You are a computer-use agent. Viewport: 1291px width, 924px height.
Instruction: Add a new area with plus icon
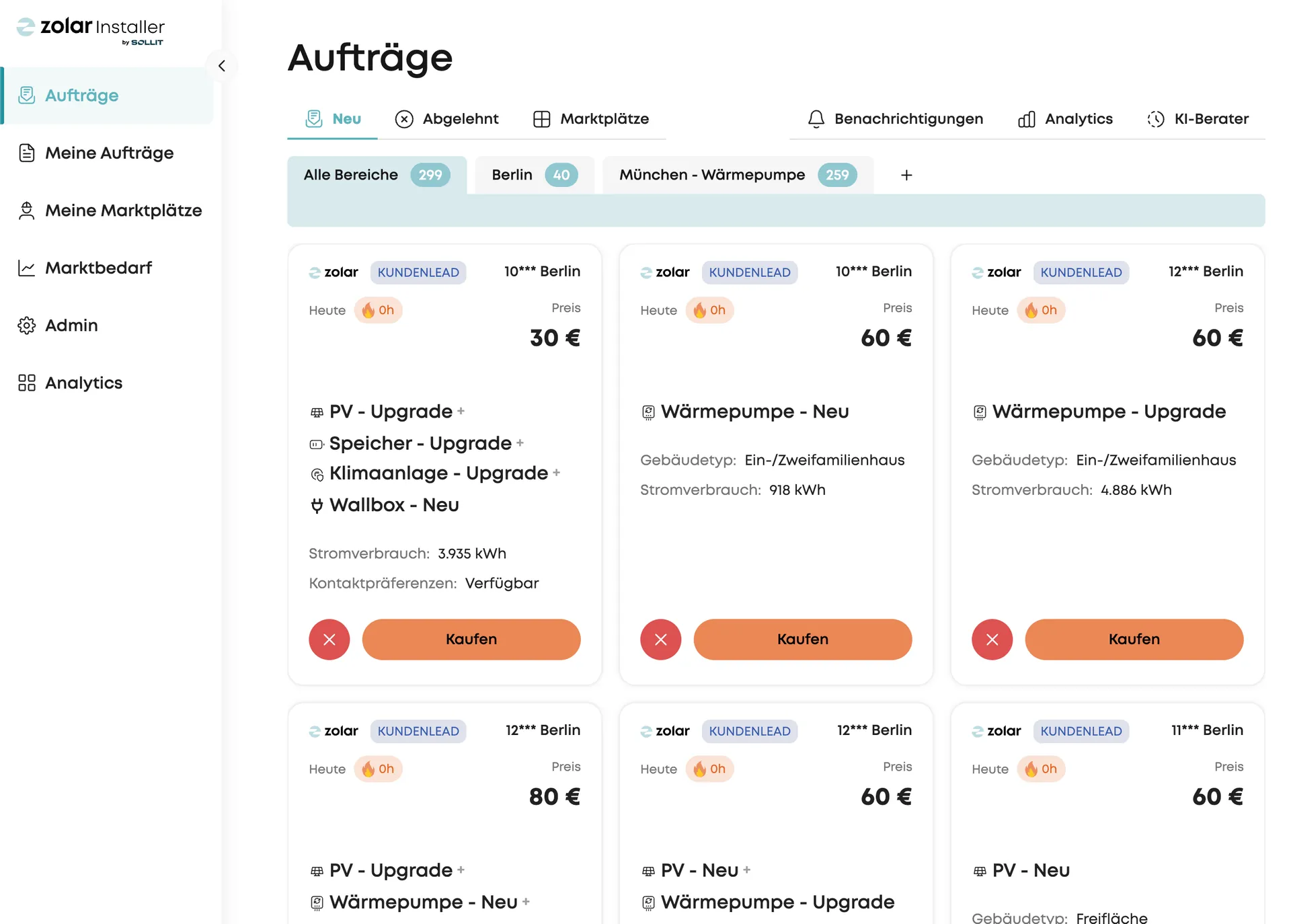click(x=906, y=175)
